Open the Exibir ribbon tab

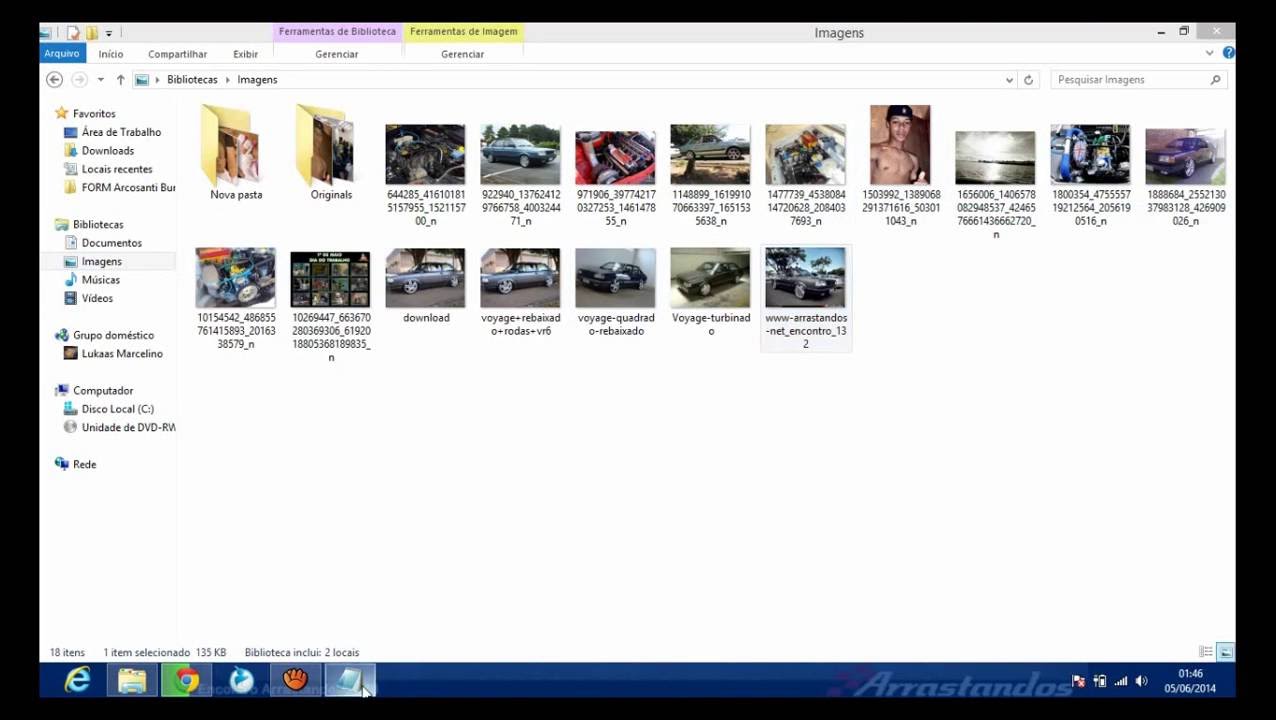(245, 54)
